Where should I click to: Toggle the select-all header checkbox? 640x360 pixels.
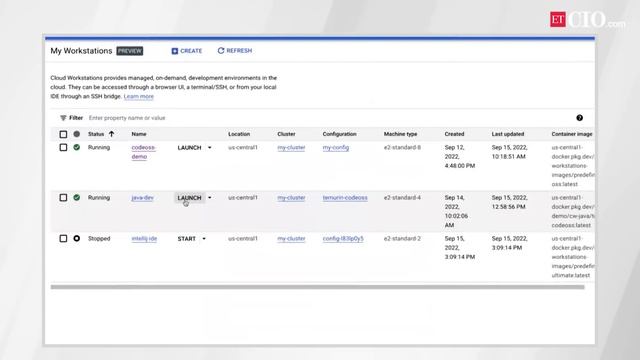click(63, 134)
